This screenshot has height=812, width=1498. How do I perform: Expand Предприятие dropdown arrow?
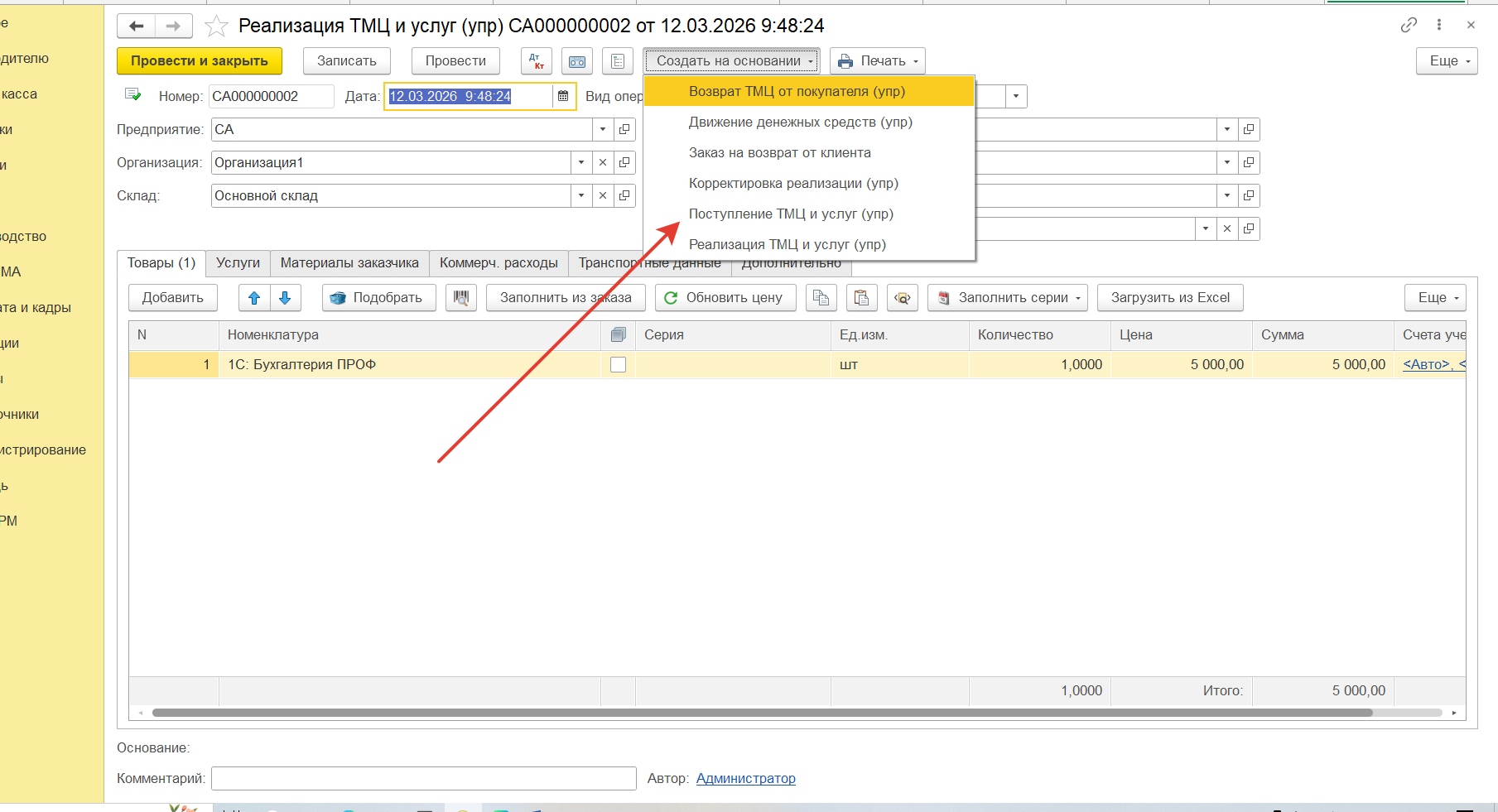(x=603, y=129)
